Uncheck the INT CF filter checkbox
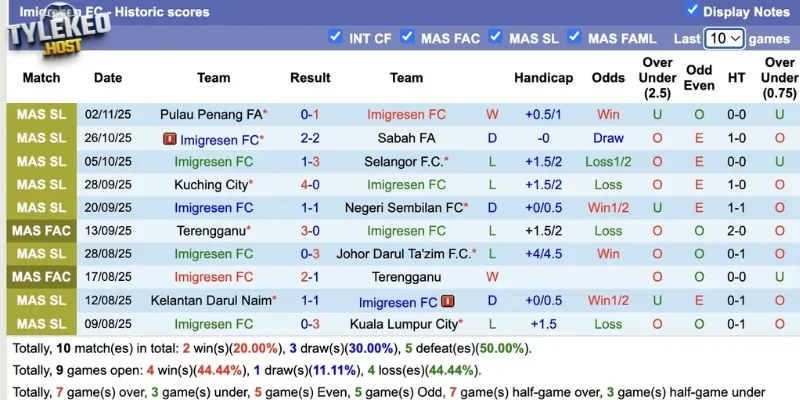Image resolution: width=800 pixels, height=400 pixels. click(x=335, y=37)
